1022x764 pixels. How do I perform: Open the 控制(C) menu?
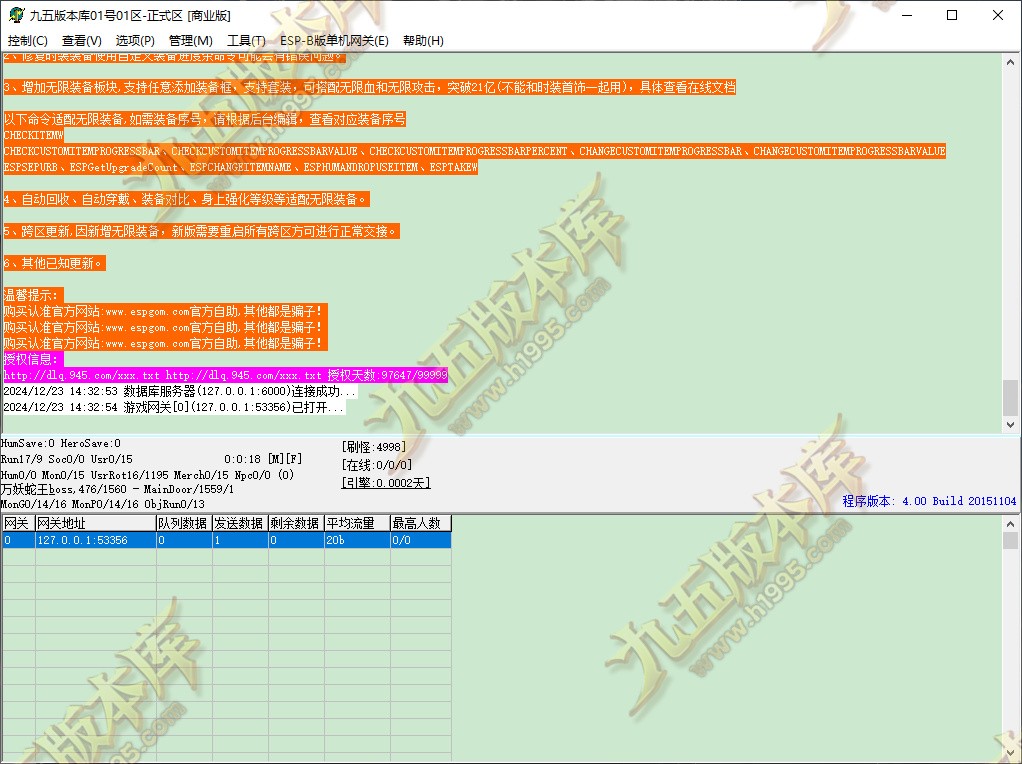click(x=27, y=40)
